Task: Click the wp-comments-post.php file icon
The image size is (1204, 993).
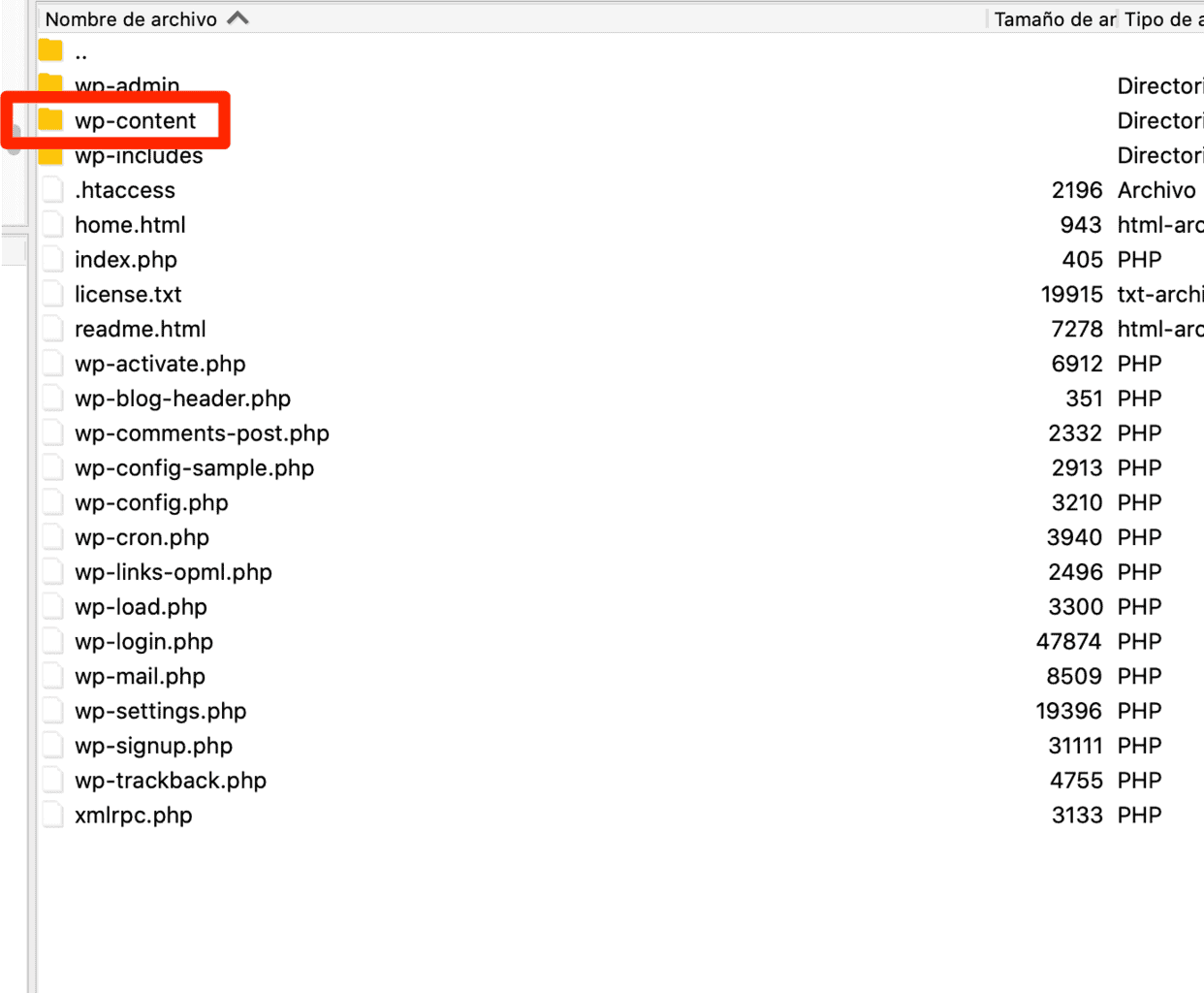Action: pos(53,433)
